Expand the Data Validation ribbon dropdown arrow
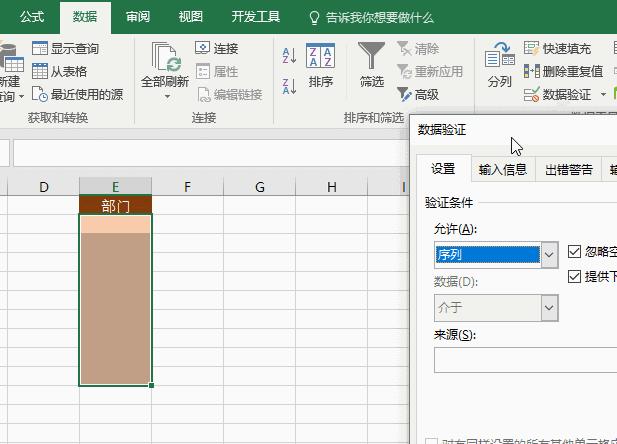The height and width of the screenshot is (444, 617). 603,94
